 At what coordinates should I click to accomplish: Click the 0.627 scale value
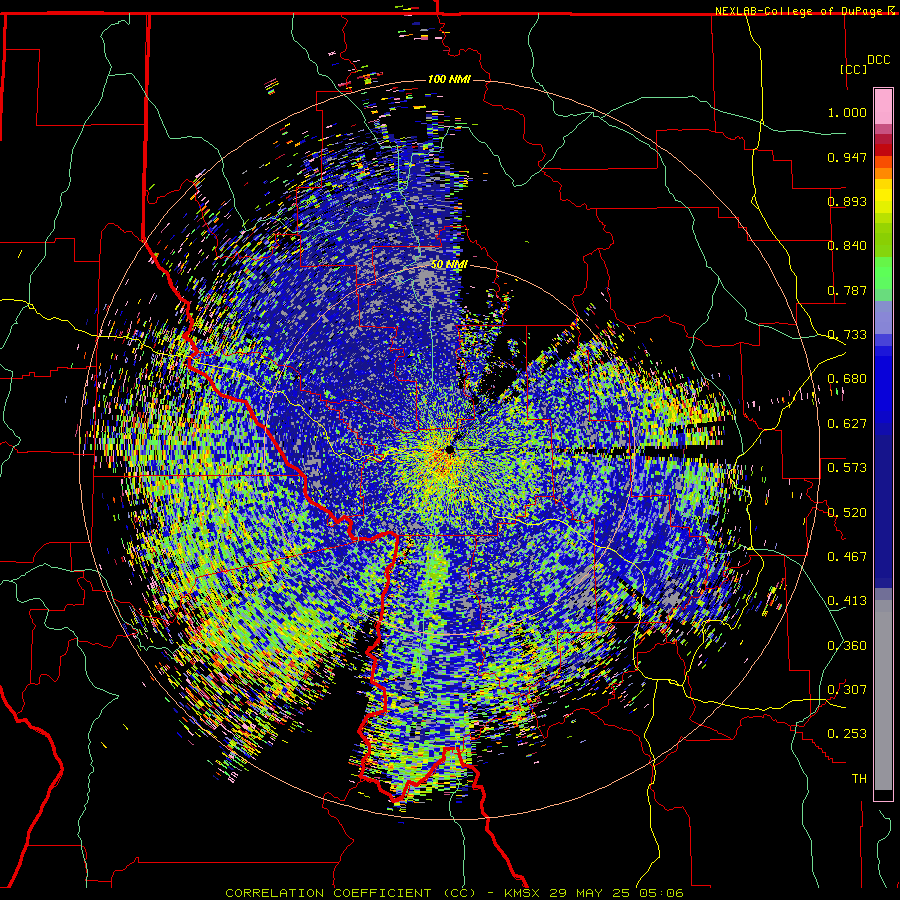point(847,424)
